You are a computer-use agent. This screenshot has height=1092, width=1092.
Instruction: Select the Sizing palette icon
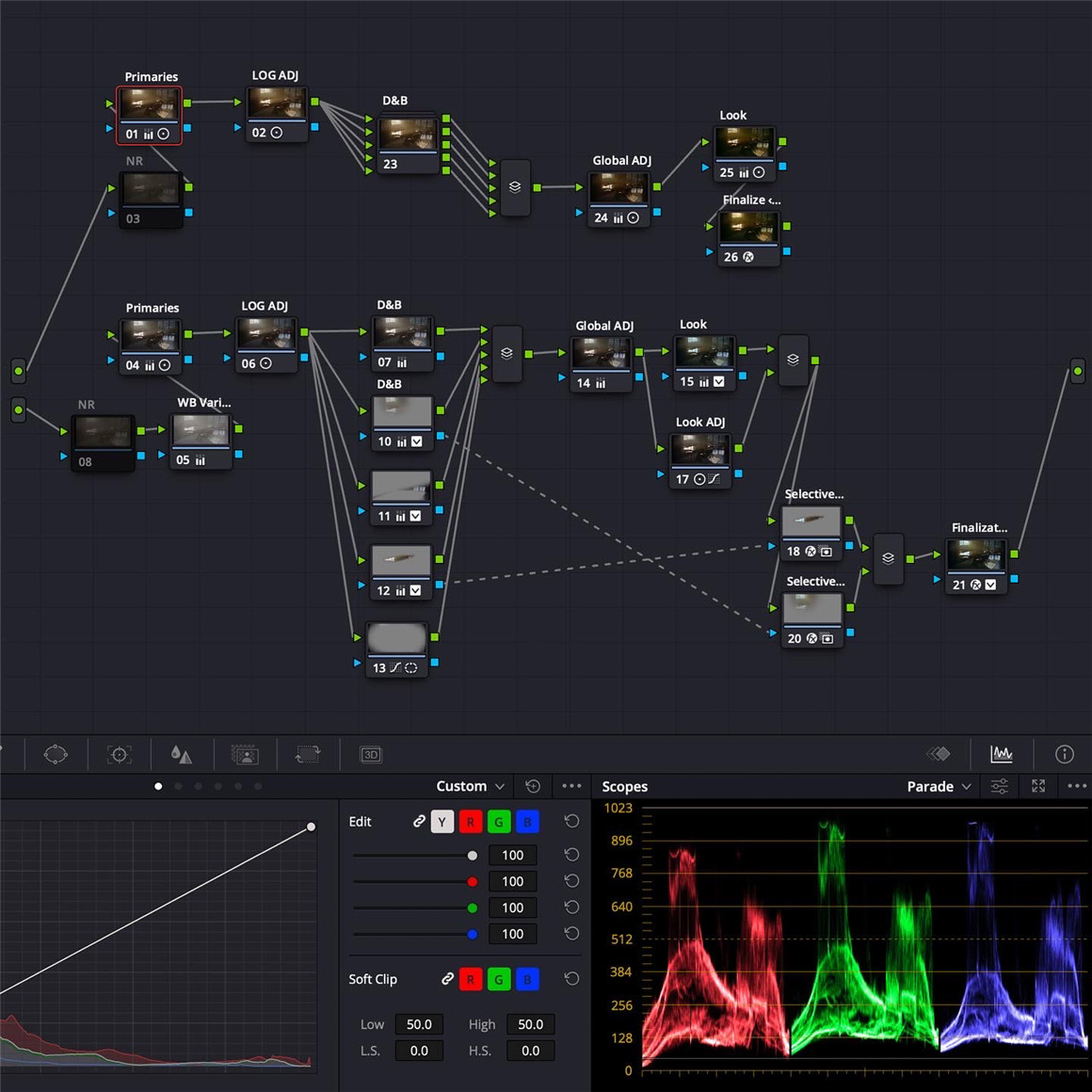[308, 754]
